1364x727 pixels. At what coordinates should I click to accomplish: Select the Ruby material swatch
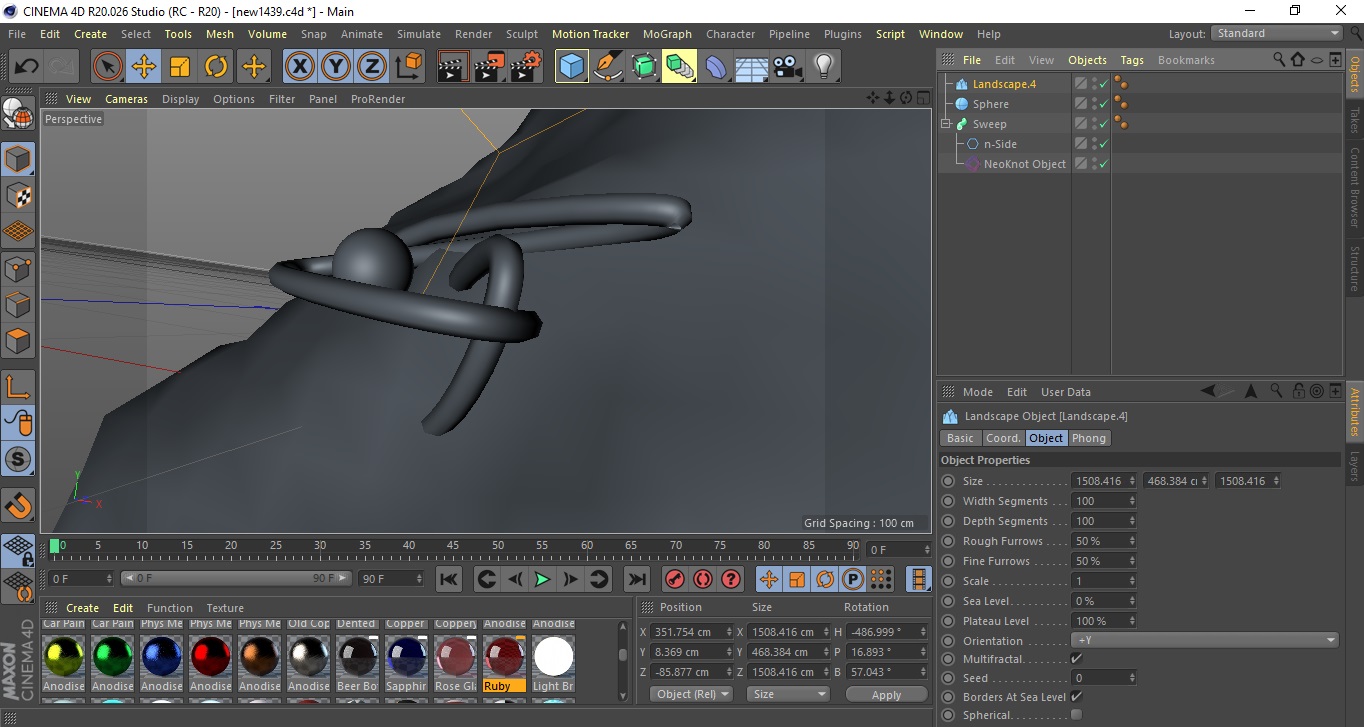click(x=504, y=657)
